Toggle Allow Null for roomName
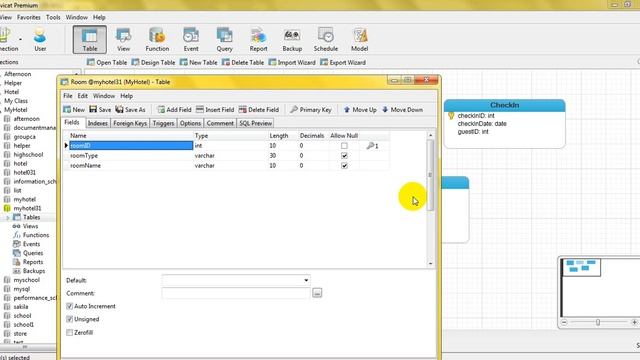640x360 pixels. coord(344,165)
